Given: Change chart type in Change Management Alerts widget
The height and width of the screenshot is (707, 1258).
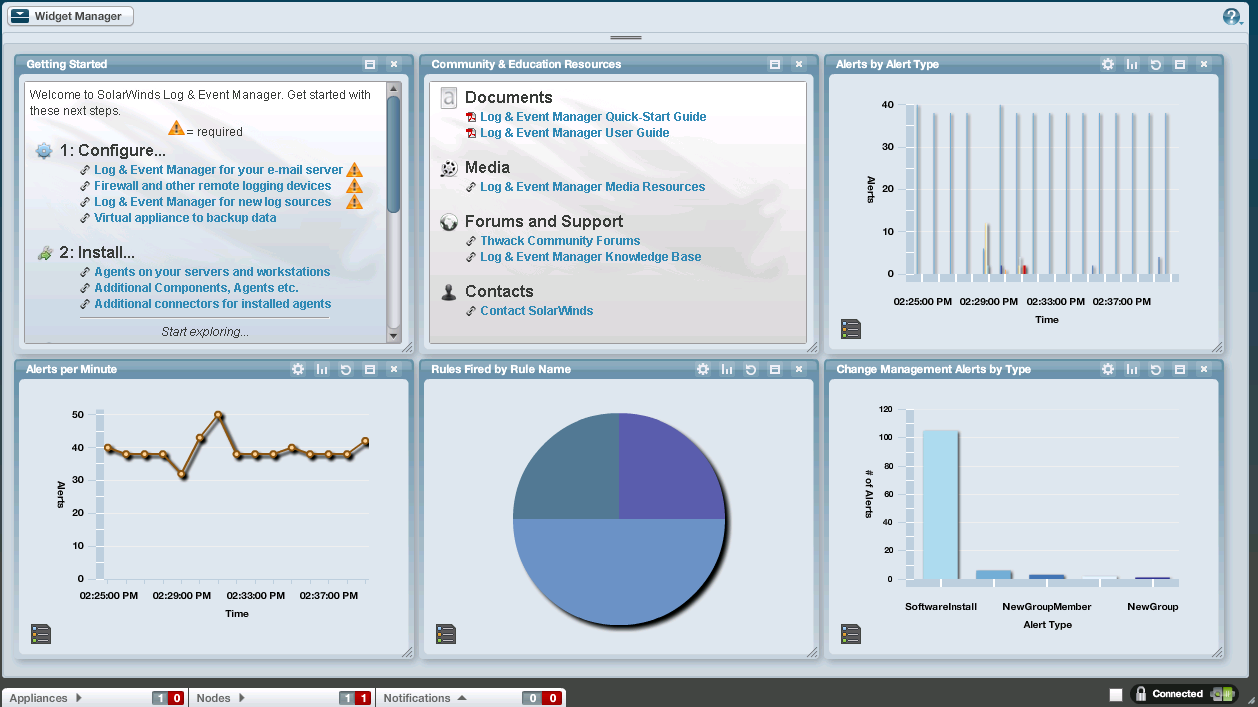Looking at the screenshot, I should pos(1132,369).
